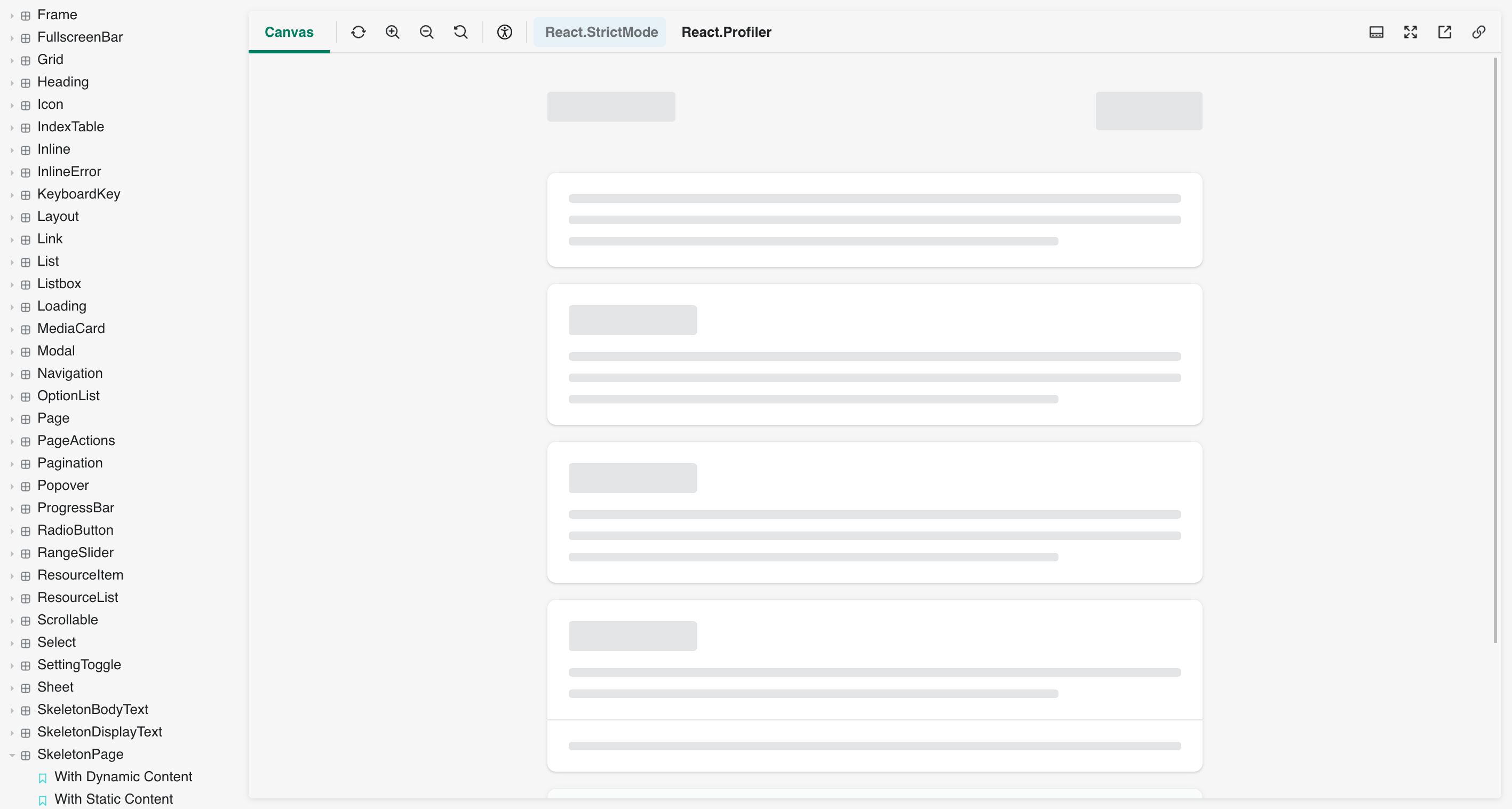
Task: Go full screen with the preview
Action: (1411, 33)
